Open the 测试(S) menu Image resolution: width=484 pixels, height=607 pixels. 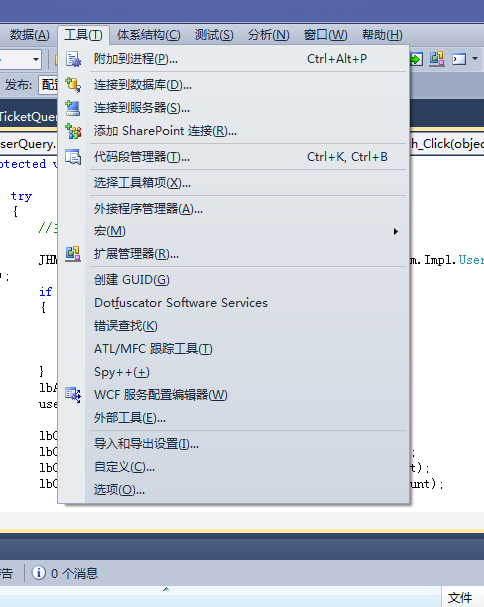coord(214,35)
